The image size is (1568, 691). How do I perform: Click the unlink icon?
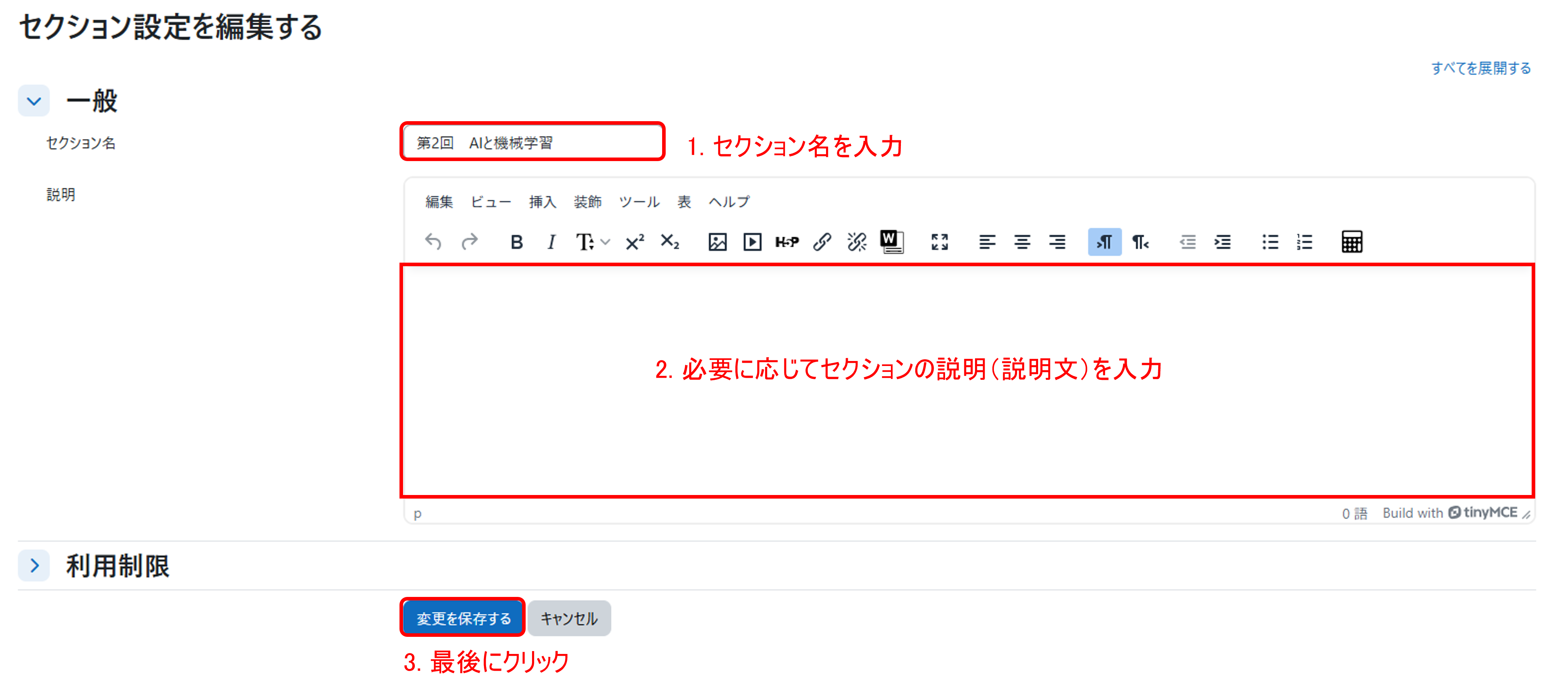[x=857, y=242]
